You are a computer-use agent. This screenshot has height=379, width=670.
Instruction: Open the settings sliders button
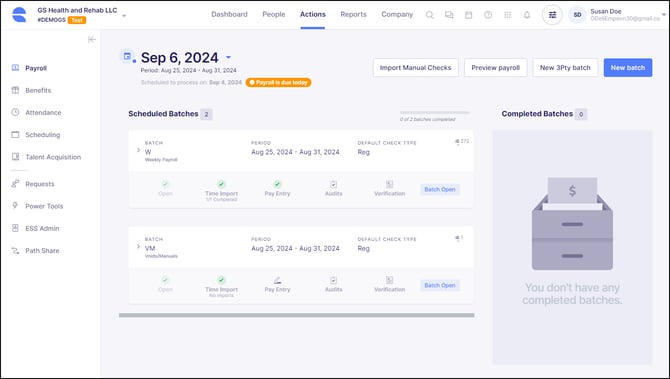552,15
